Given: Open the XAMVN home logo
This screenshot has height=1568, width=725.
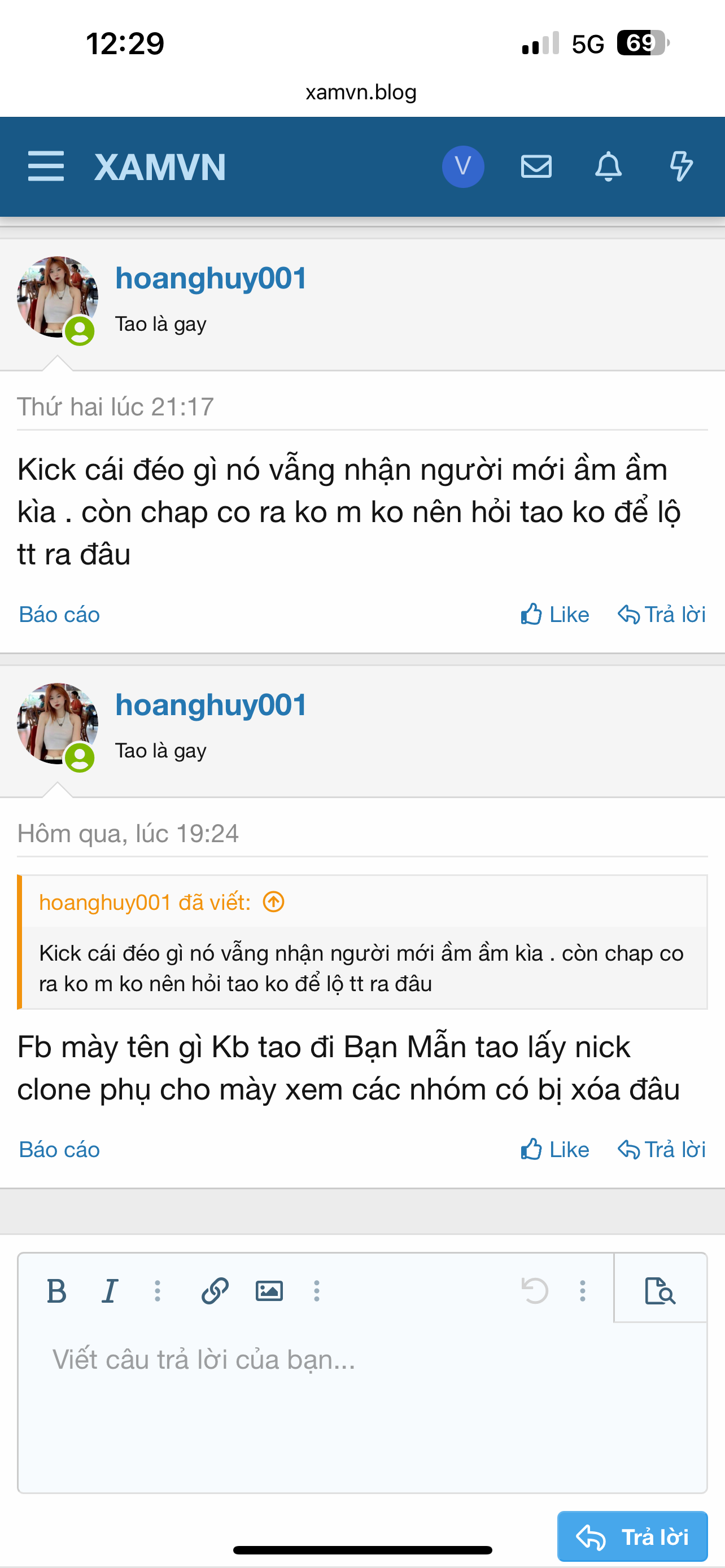Looking at the screenshot, I should coord(160,167).
